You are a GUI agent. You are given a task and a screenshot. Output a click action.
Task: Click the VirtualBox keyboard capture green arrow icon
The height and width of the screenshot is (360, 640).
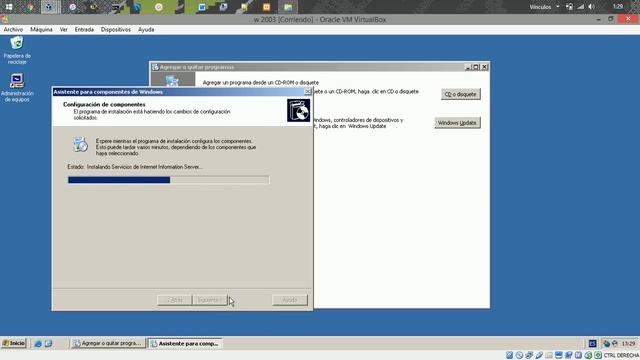click(x=598, y=355)
